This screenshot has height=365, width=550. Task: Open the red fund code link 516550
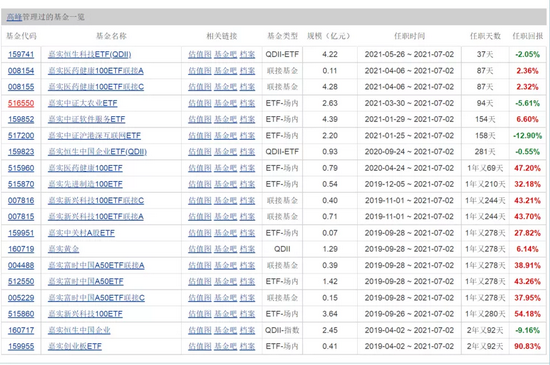pyautogui.click(x=21, y=103)
